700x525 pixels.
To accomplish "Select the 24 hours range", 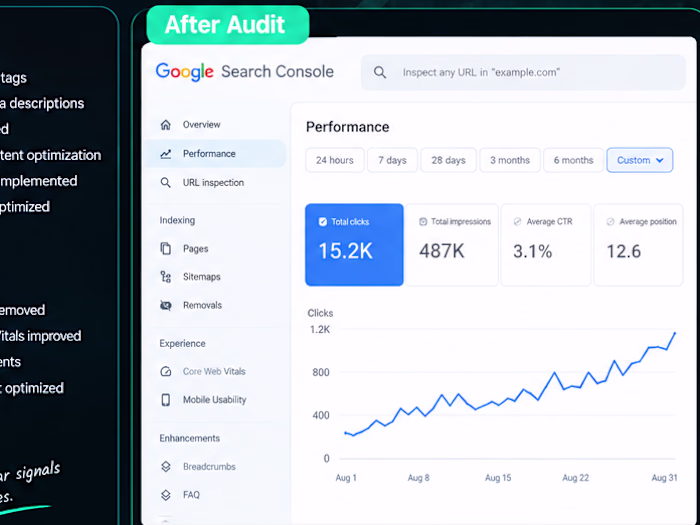I will (335, 160).
